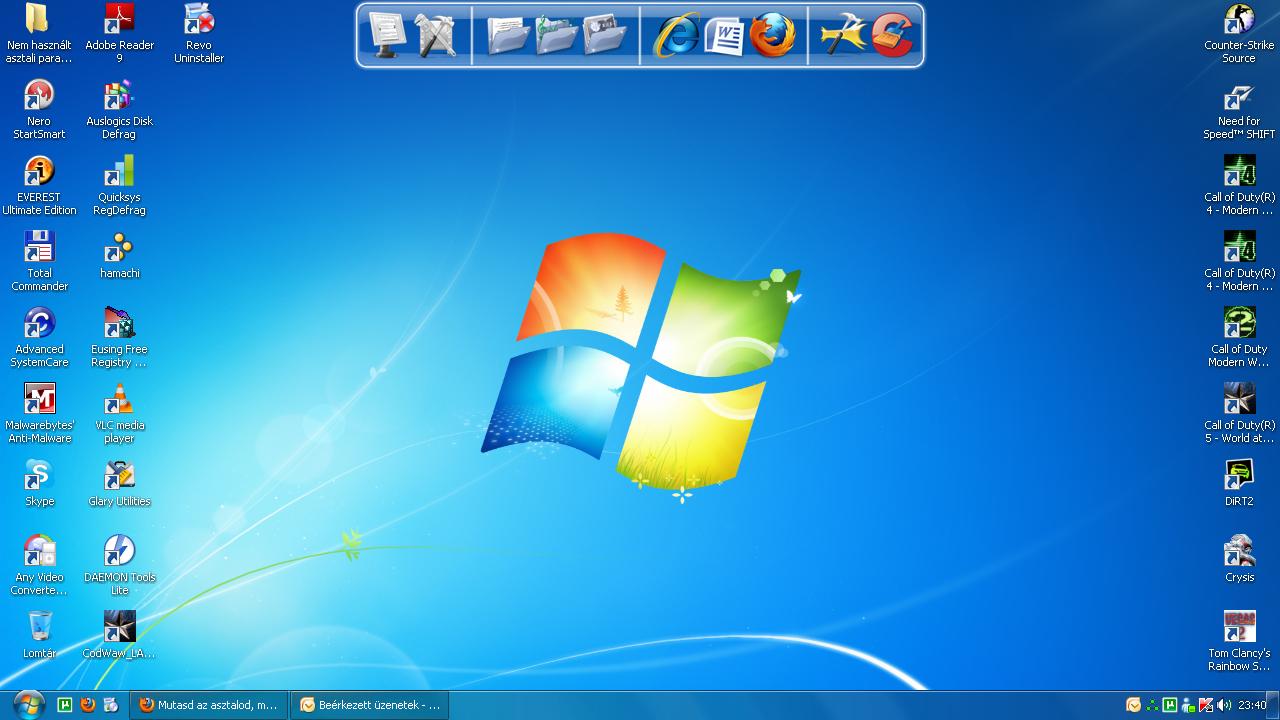Launch CCleaner from the dock
The width and height of the screenshot is (1280, 720).
tap(893, 35)
